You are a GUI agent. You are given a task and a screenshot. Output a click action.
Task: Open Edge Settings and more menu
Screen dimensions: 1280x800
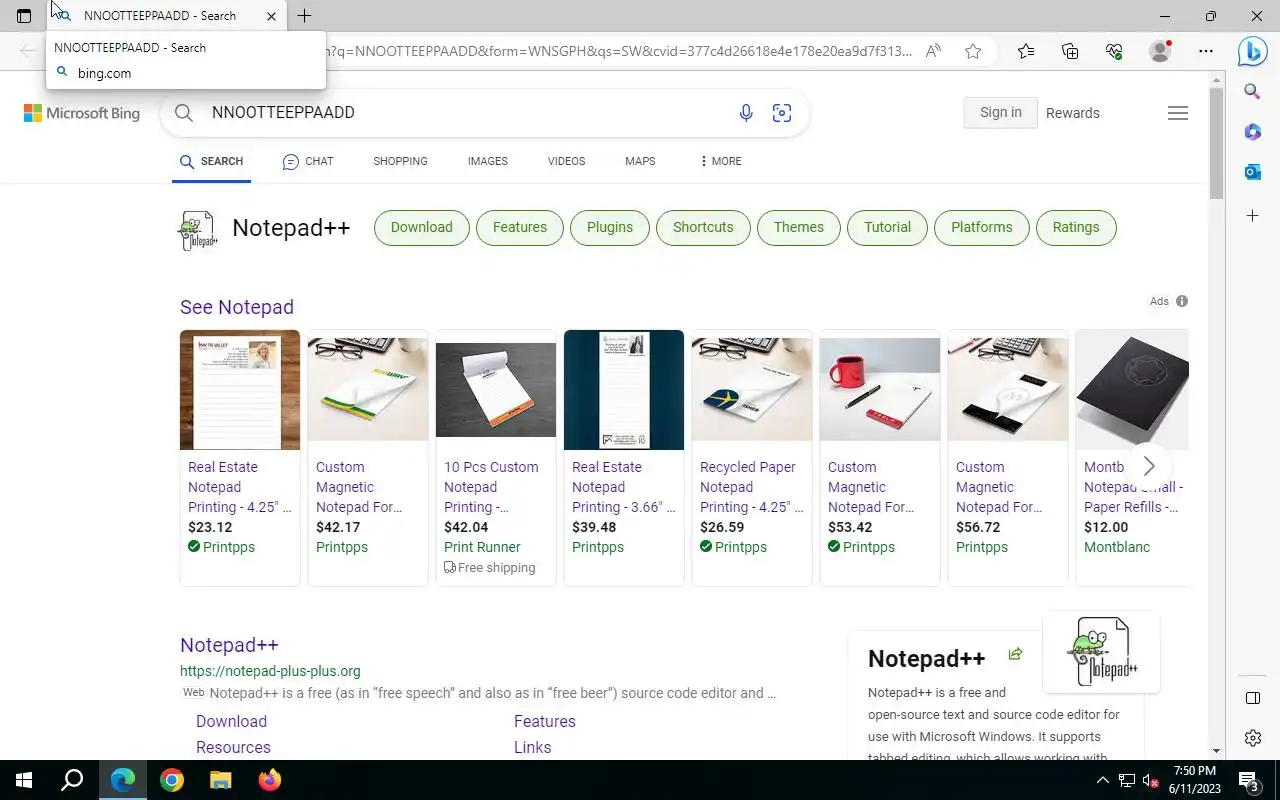(x=1206, y=51)
